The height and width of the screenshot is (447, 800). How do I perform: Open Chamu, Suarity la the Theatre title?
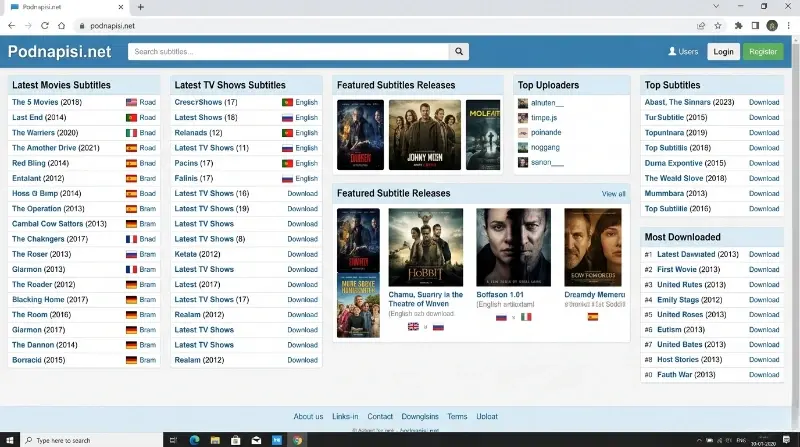click(x=426, y=299)
